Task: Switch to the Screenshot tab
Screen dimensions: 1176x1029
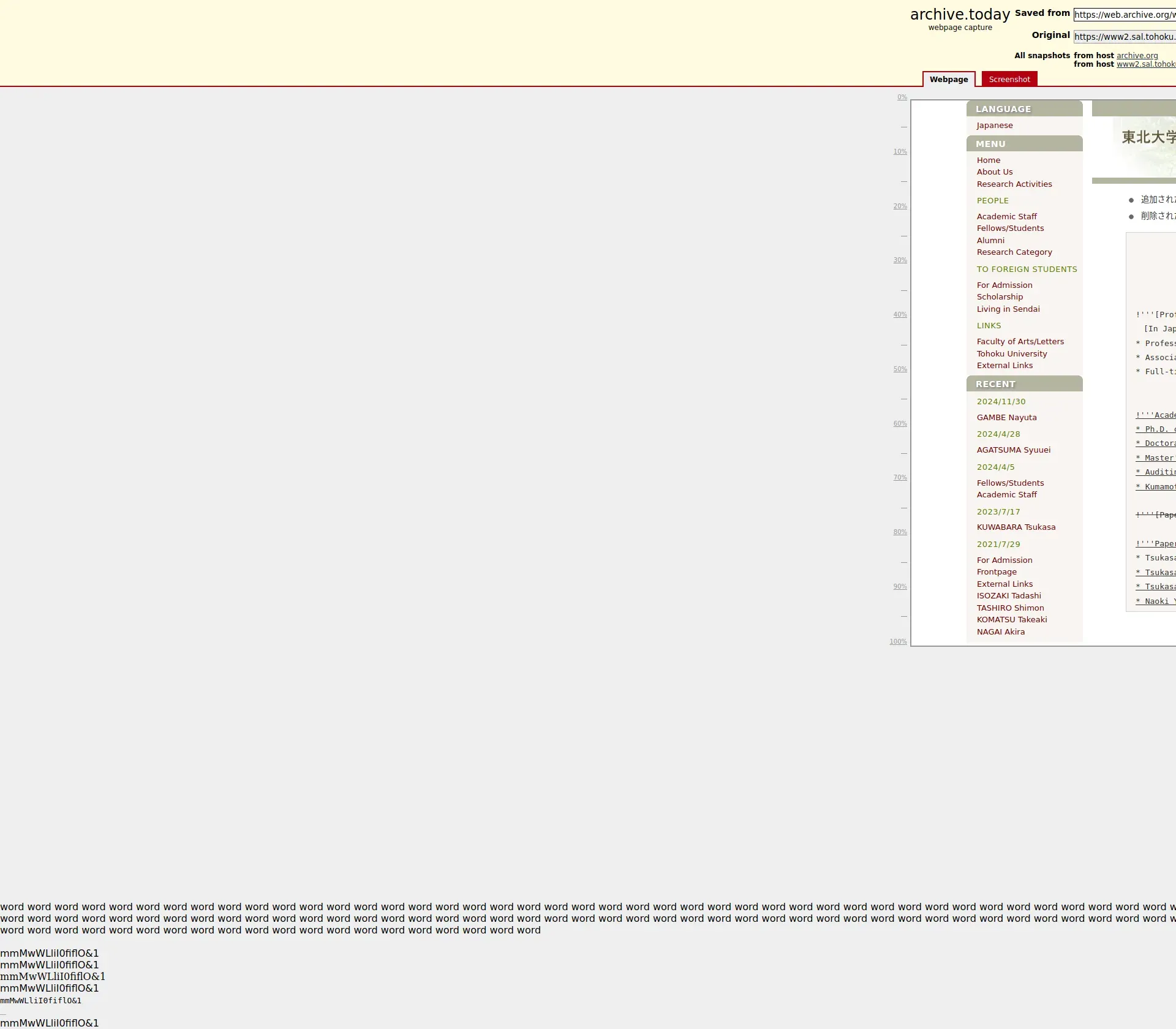Action: click(x=1009, y=79)
